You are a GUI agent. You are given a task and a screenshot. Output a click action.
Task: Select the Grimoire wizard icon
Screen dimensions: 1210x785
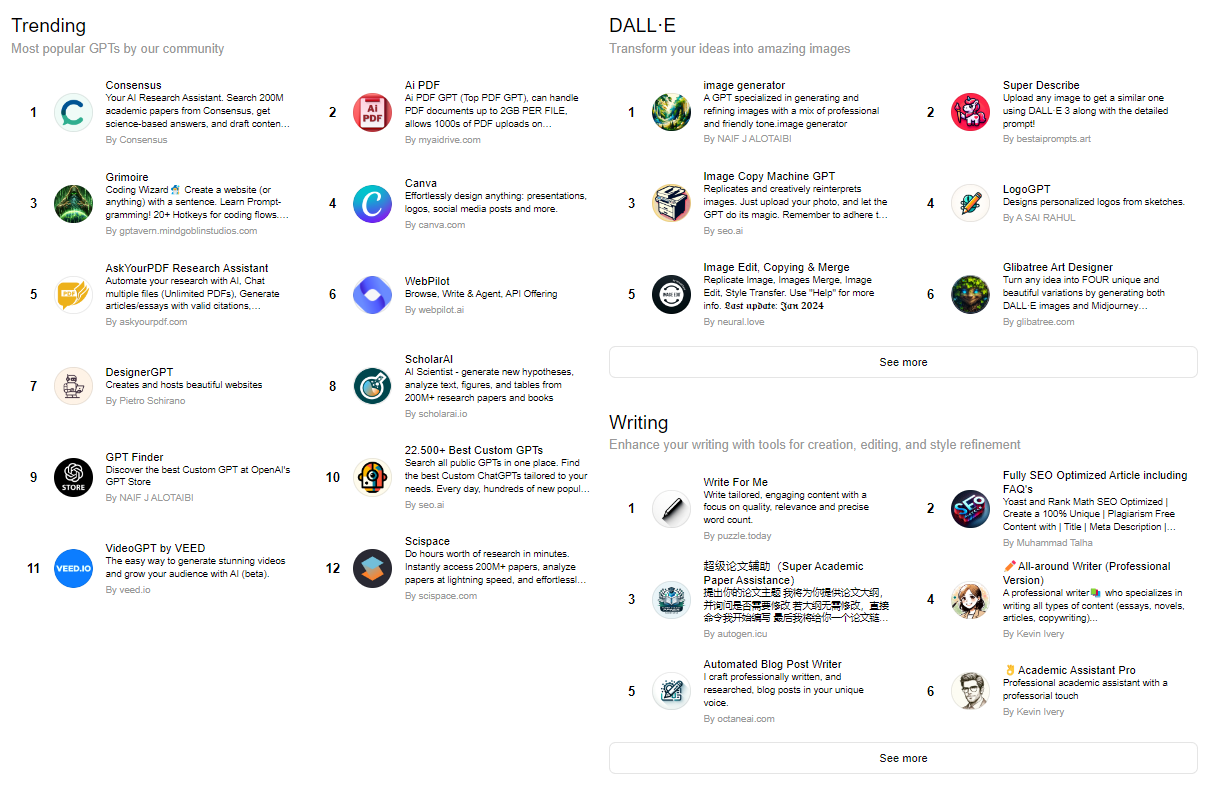[73, 204]
